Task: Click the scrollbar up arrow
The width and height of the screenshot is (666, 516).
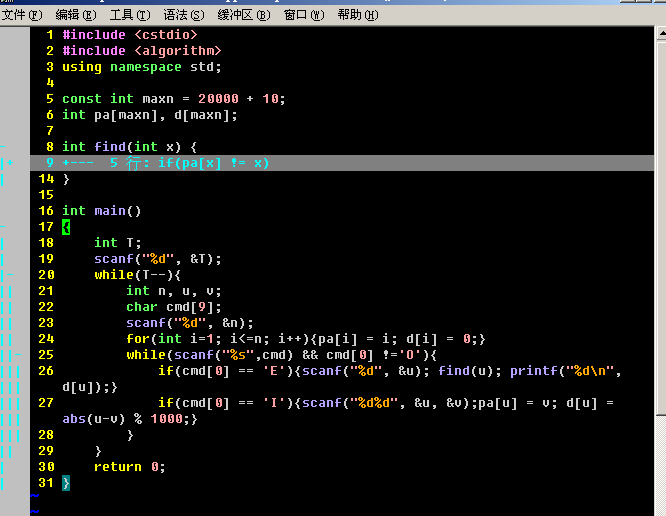Action: click(661, 33)
